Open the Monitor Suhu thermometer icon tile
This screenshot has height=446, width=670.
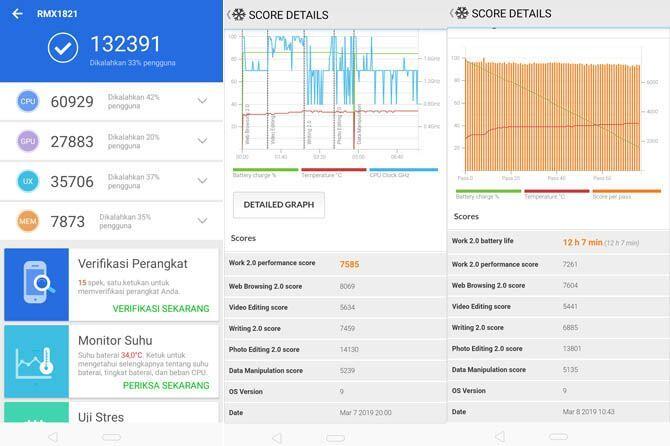pos(36,361)
